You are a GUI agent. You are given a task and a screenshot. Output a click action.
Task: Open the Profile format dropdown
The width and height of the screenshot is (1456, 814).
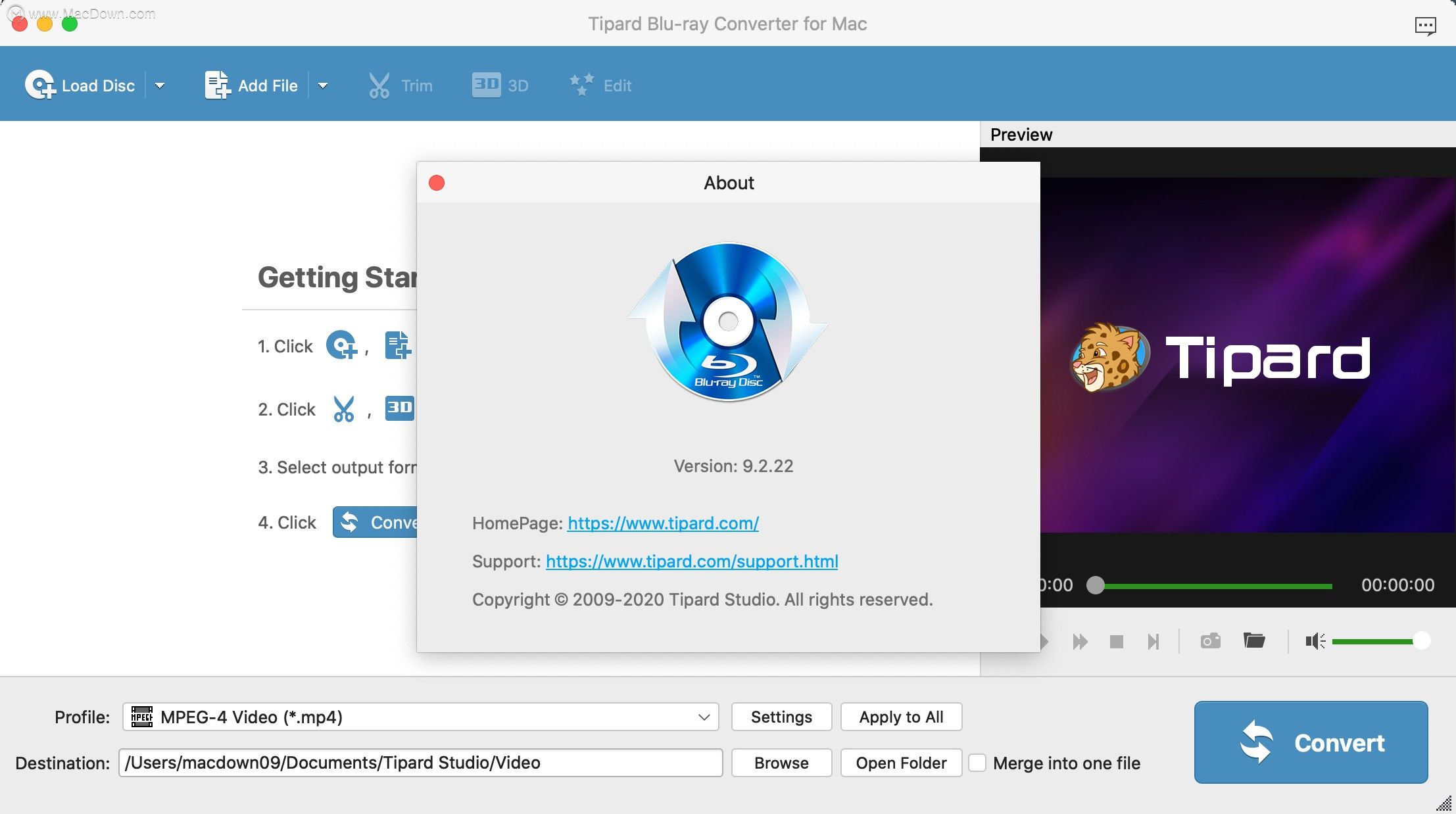420,717
